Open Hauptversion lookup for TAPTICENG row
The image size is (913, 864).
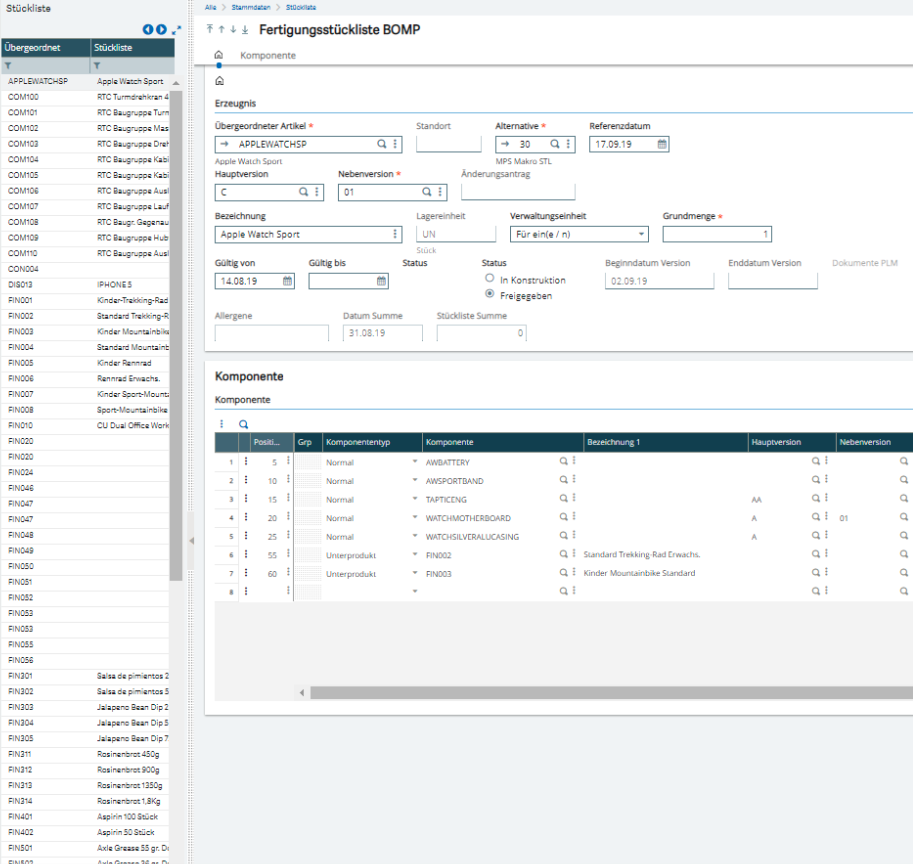point(816,498)
